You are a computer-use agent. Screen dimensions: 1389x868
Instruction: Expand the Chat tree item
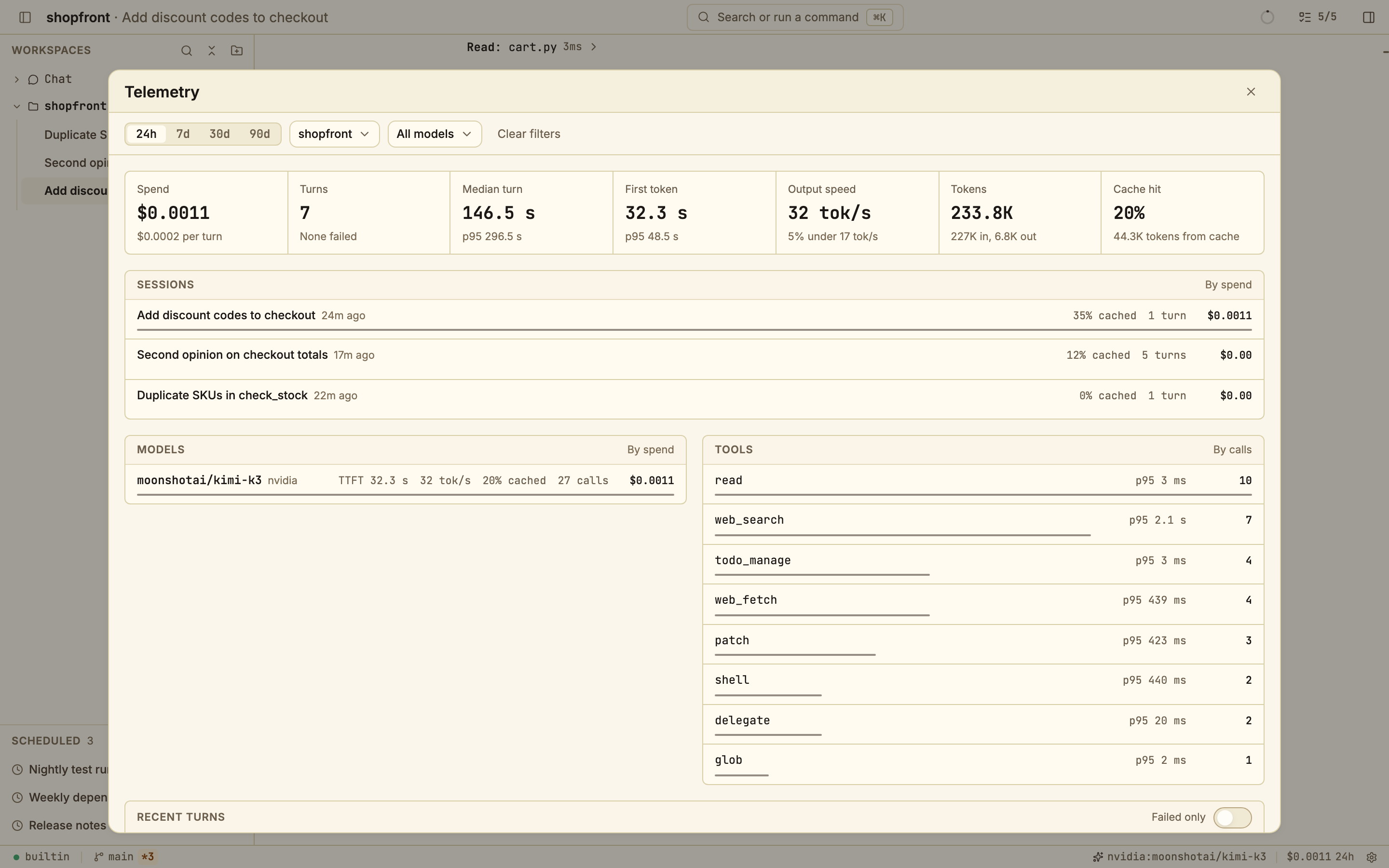pos(17,79)
